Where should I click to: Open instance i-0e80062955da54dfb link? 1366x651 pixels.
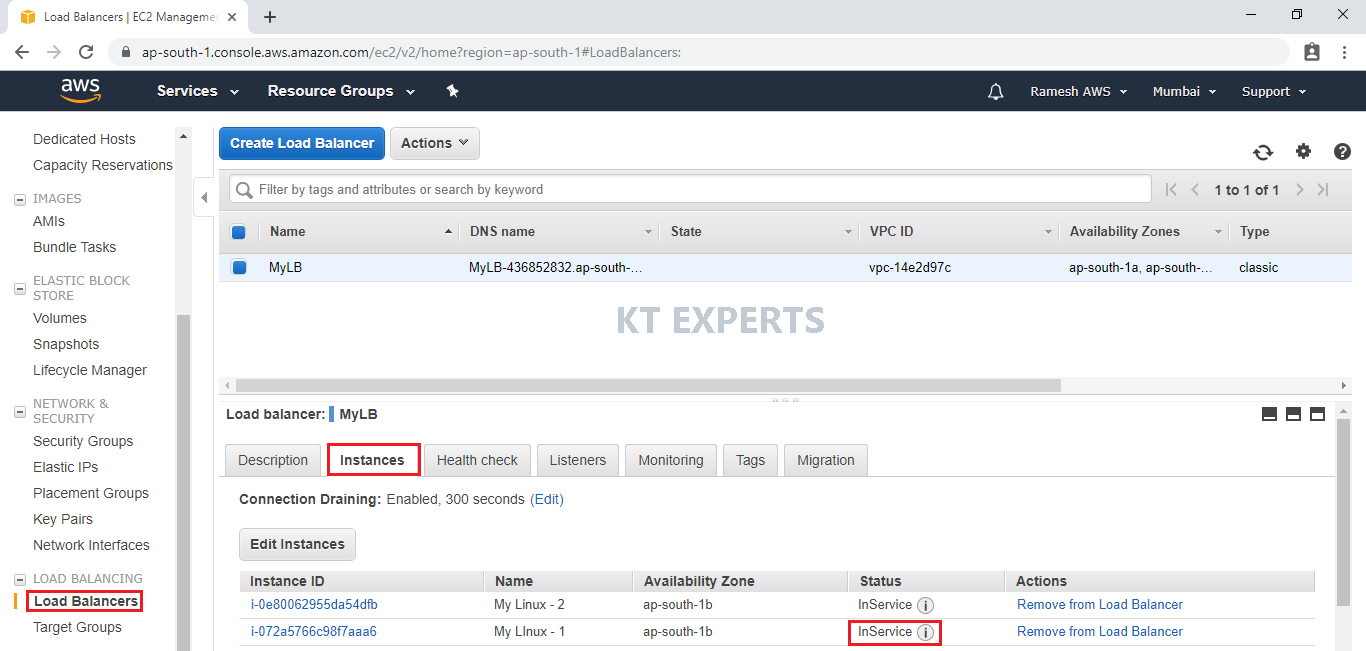pyautogui.click(x=314, y=605)
